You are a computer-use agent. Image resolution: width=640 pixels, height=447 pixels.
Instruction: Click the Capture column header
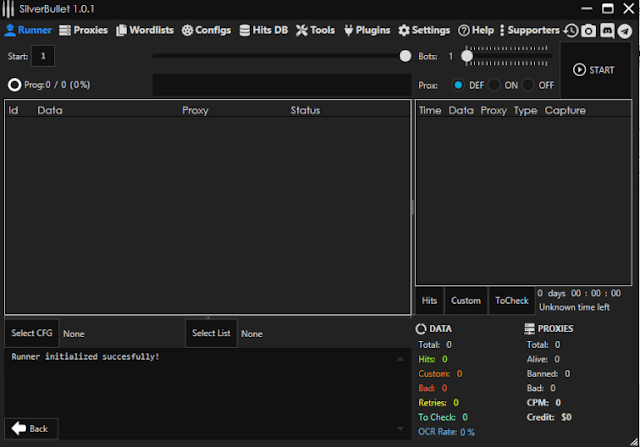(565, 110)
